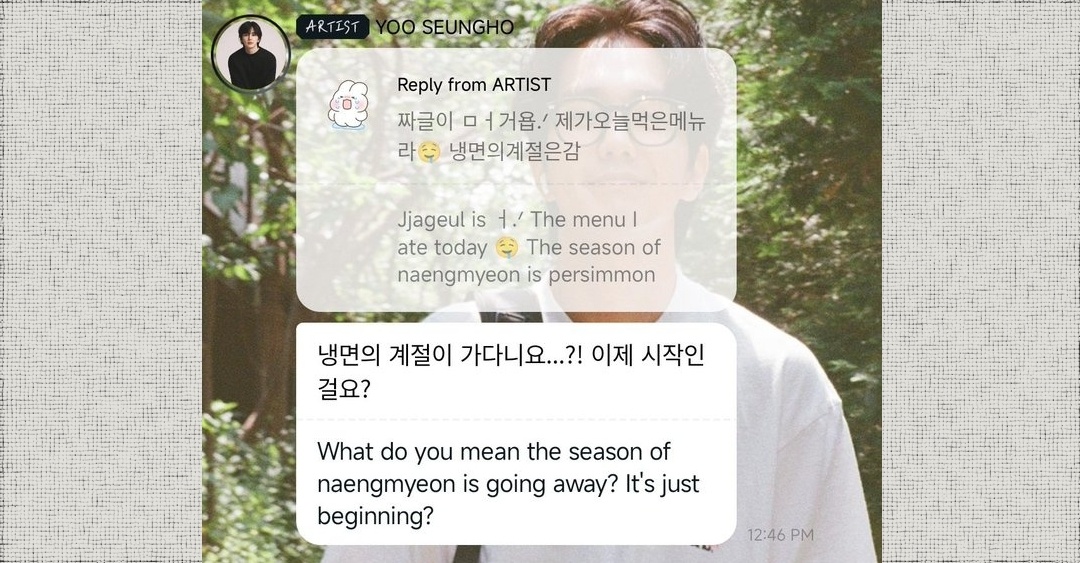Click the 12:46 PM timestamp

coord(780,535)
